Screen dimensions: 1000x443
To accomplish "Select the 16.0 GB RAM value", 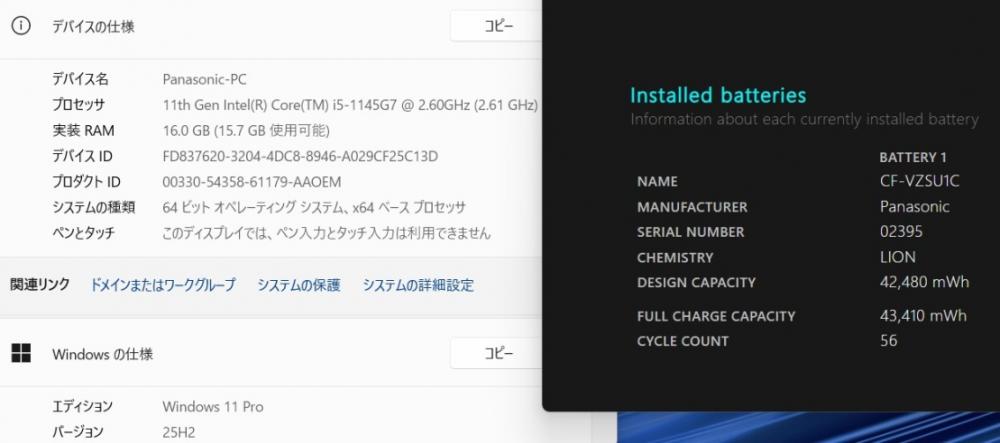I will click(x=246, y=131).
